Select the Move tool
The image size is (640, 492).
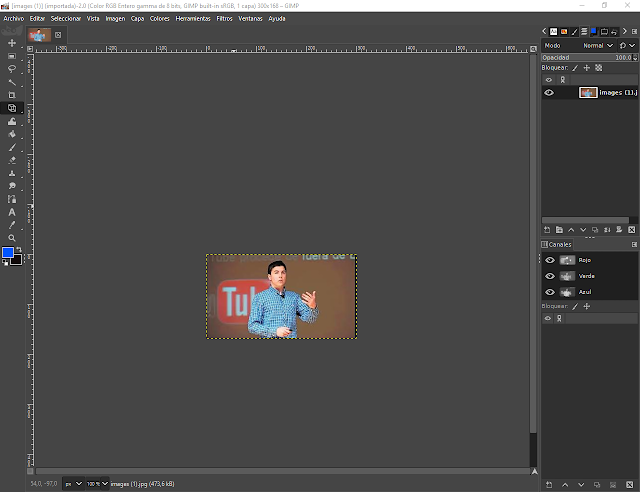(x=12, y=43)
